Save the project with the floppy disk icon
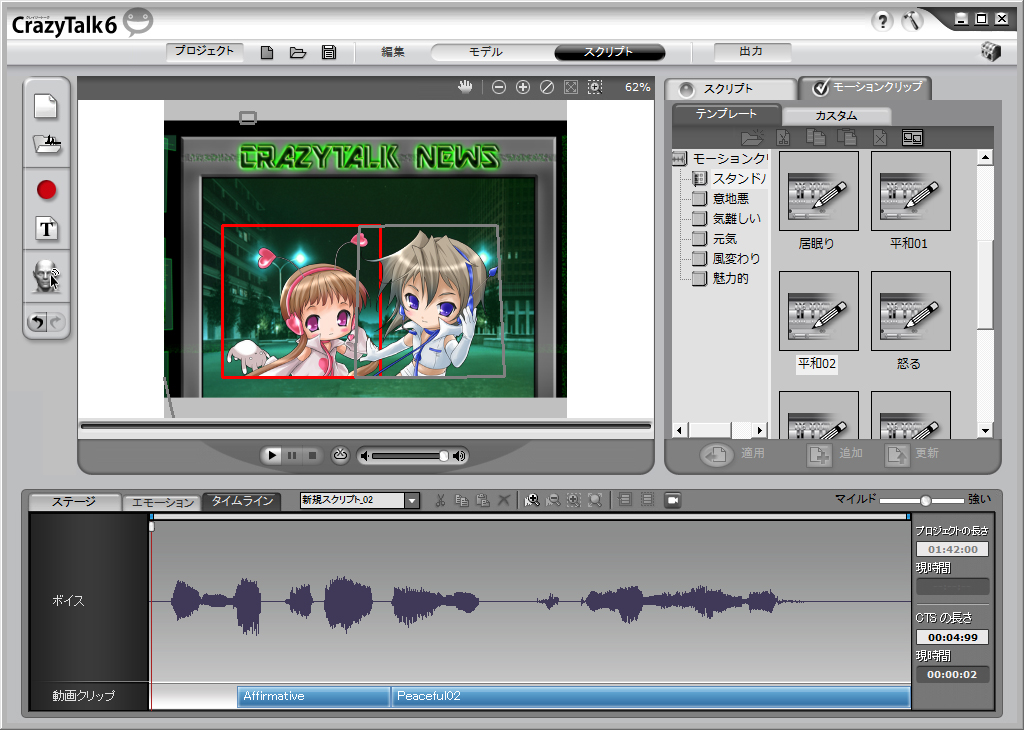1024x730 pixels. 329,52
